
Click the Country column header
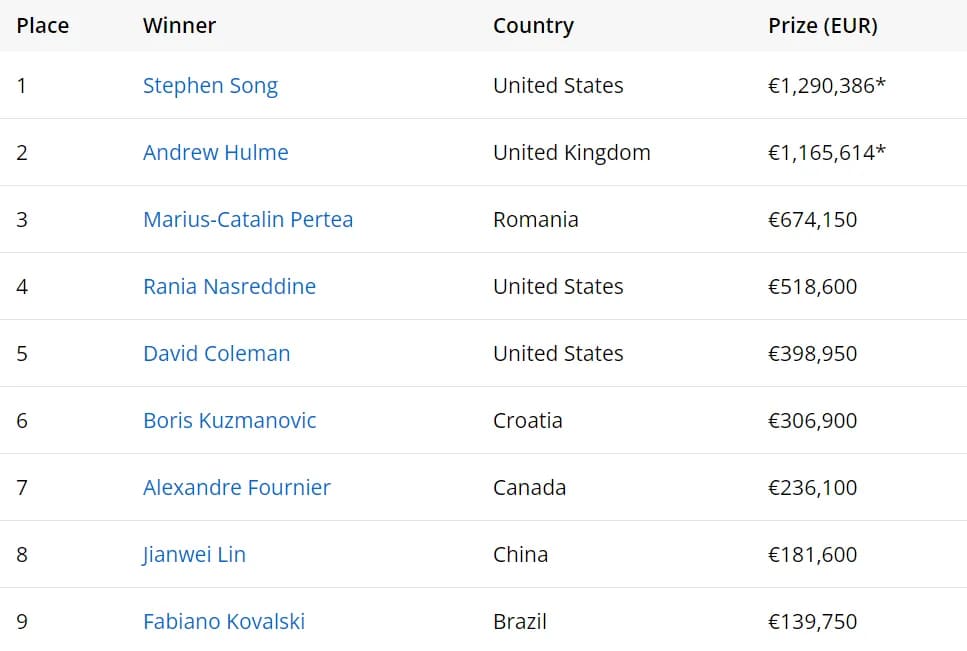click(533, 26)
